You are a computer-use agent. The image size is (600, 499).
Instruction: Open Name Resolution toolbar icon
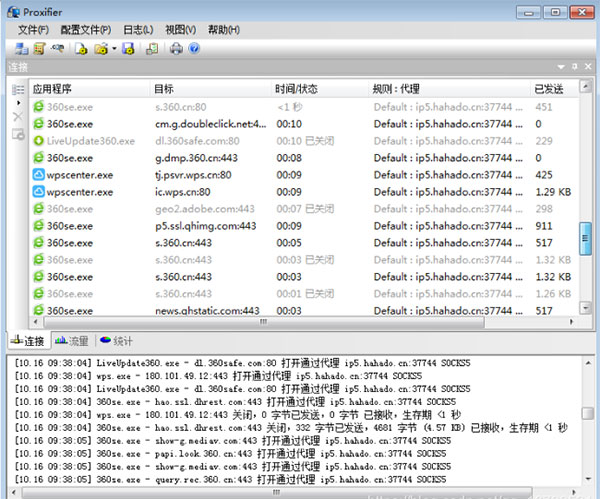[x=57, y=49]
